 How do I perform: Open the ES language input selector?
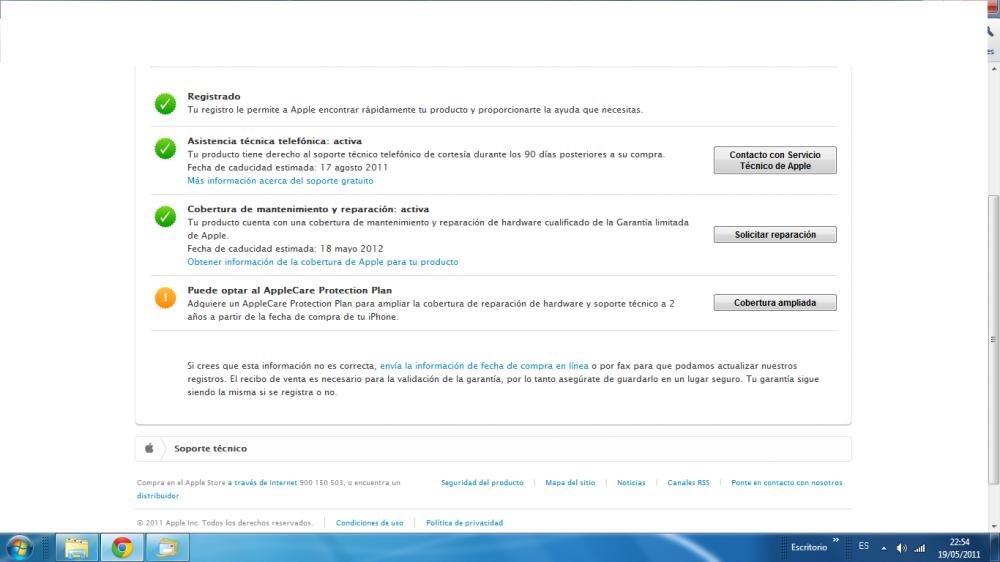click(x=863, y=547)
